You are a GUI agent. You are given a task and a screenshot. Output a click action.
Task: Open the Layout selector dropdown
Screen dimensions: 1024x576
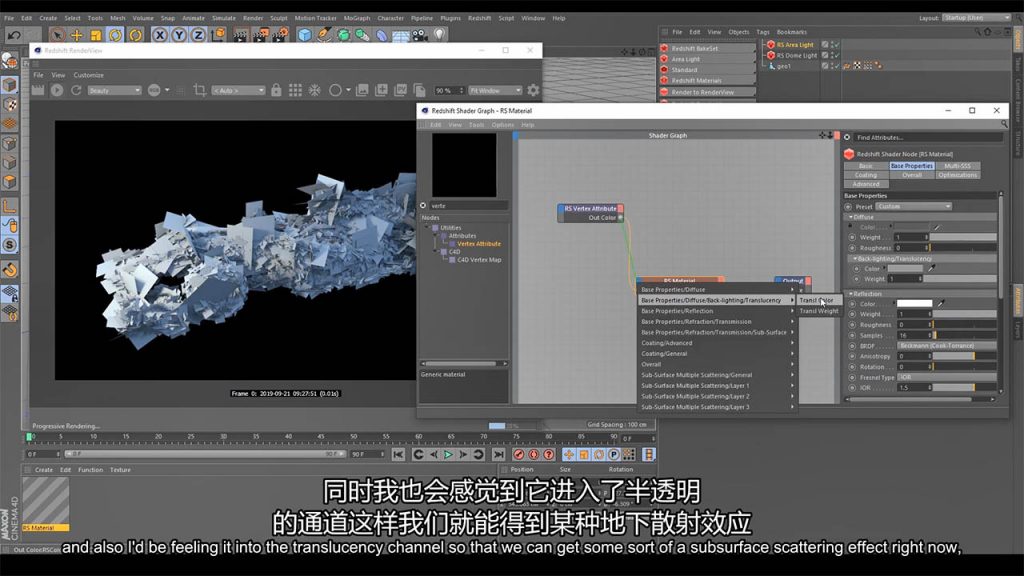point(976,18)
